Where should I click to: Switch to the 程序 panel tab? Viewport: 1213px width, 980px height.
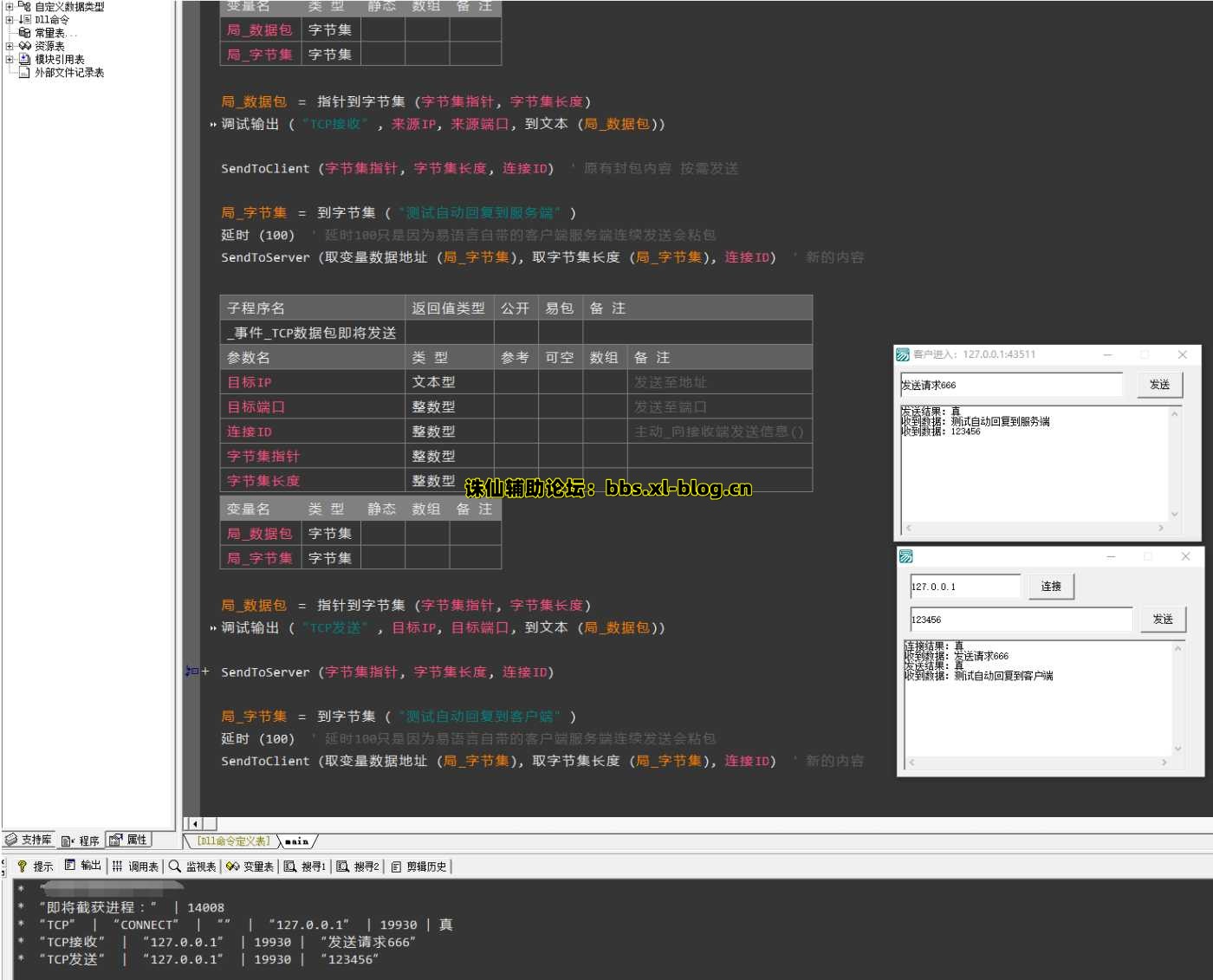coord(81,840)
